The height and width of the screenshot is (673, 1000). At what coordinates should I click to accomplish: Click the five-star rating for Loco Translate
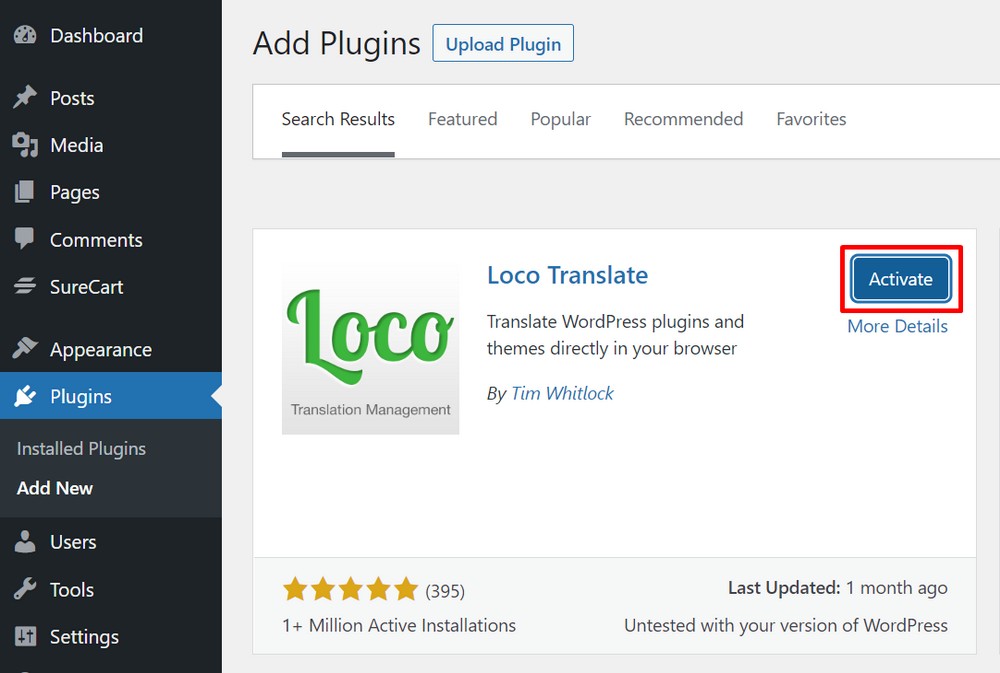[350, 590]
